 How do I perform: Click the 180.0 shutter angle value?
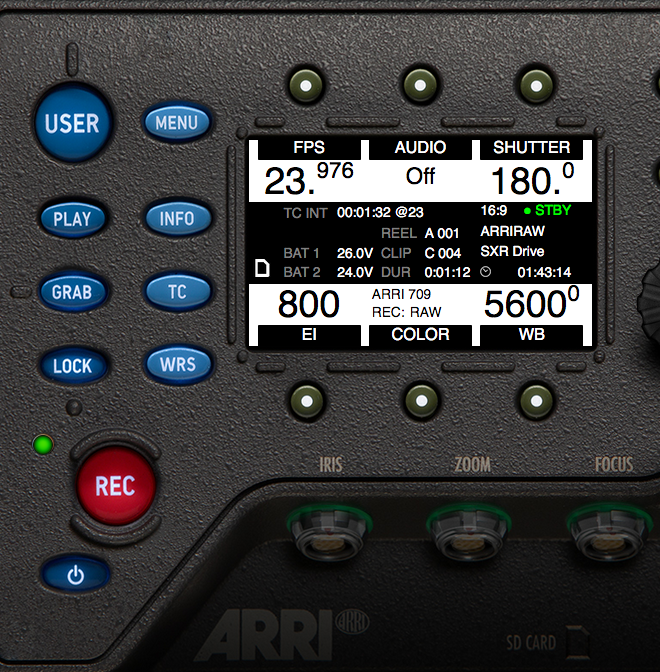click(x=532, y=179)
